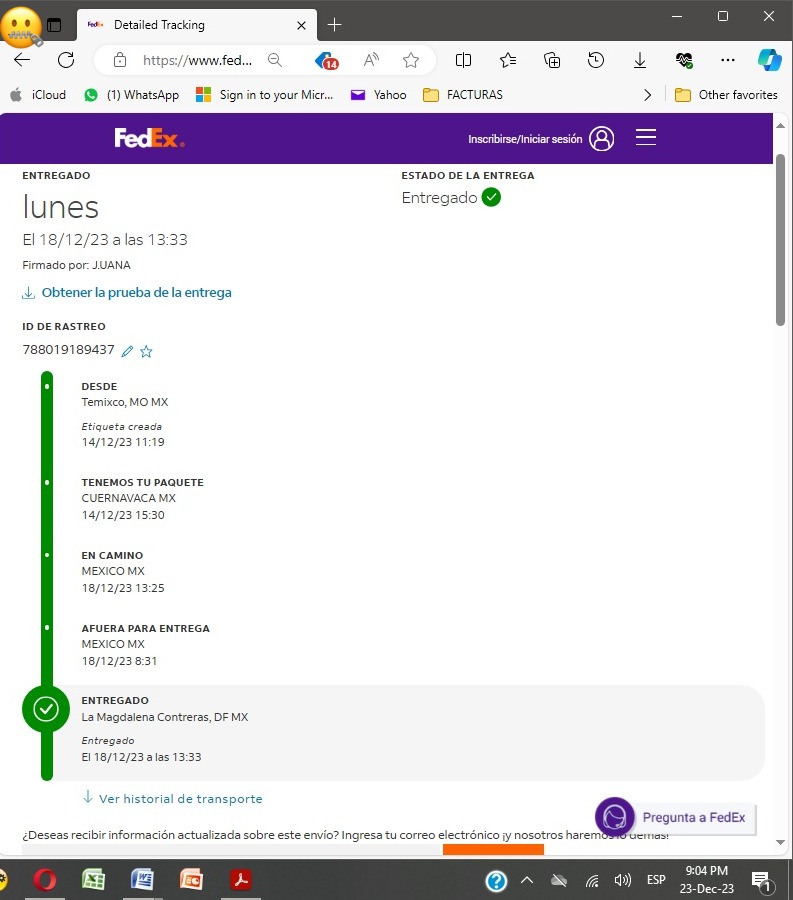Click the FedEx logo

tap(149, 138)
